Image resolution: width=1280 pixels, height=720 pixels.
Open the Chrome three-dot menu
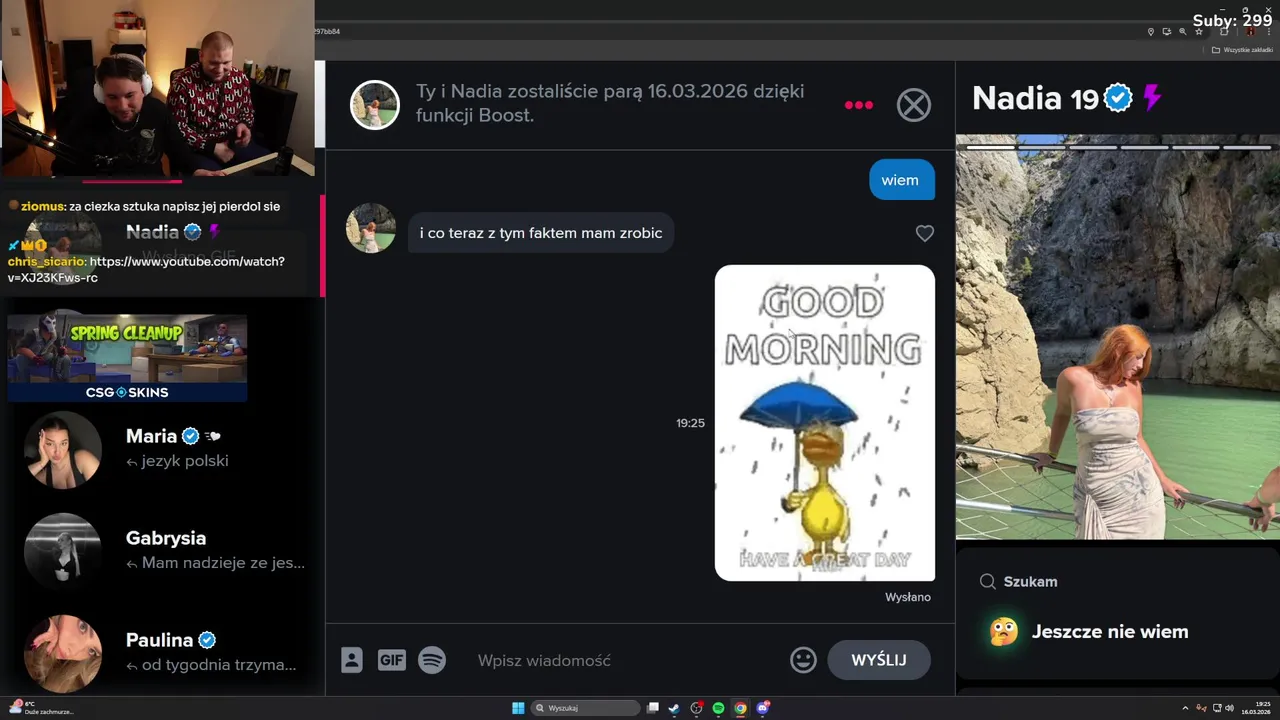[x=1269, y=32]
